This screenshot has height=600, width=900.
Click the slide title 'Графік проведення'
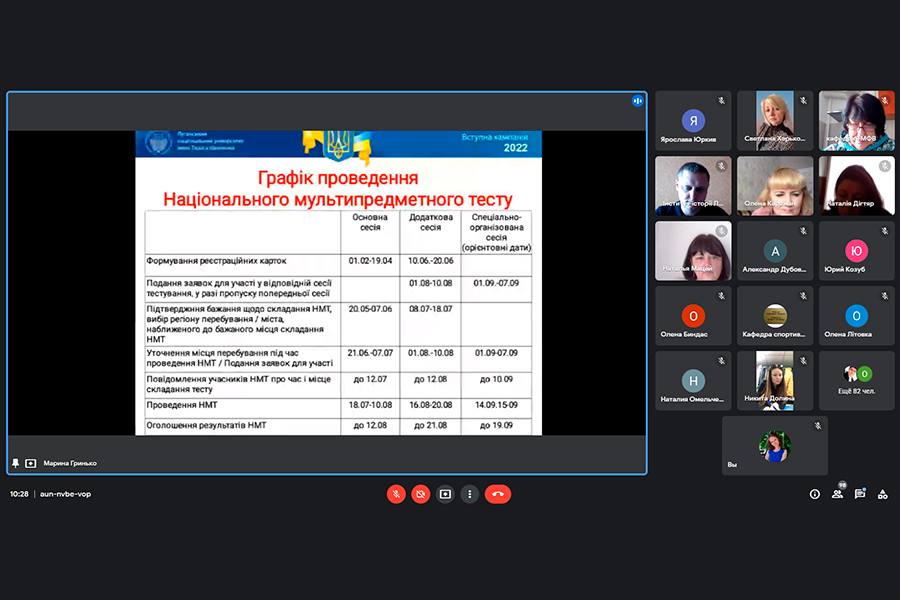[x=338, y=178]
